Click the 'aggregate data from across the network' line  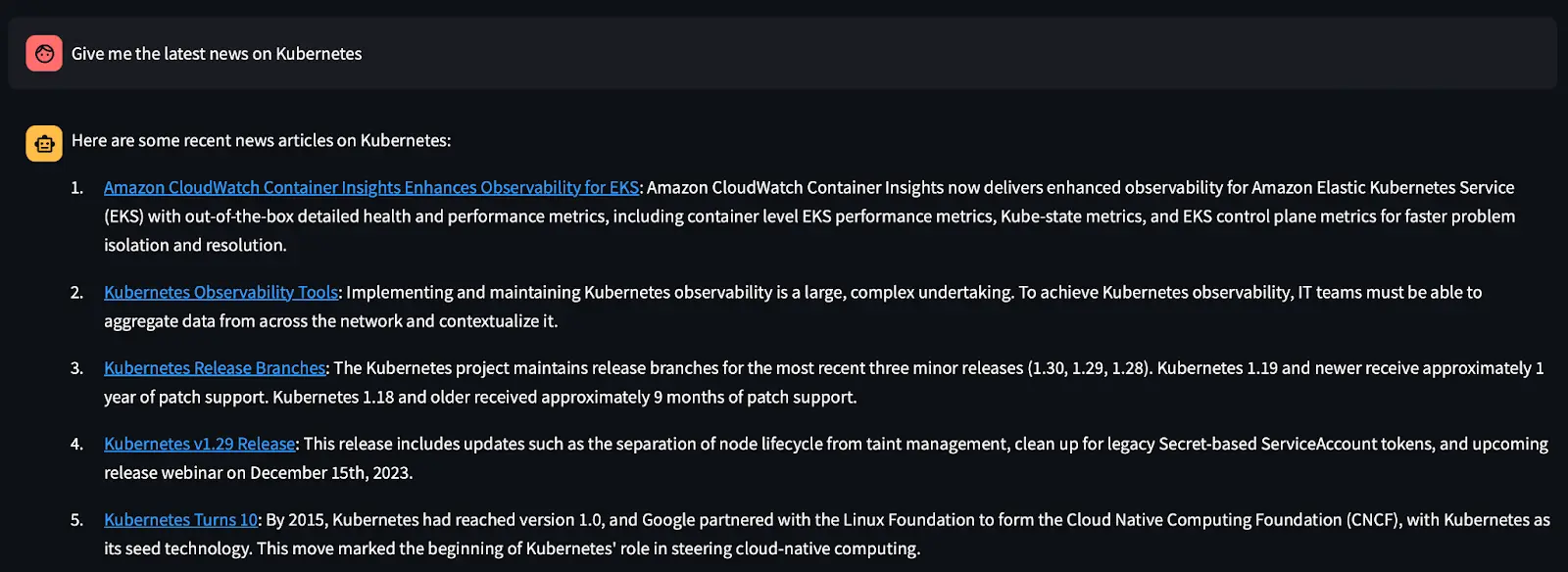pos(331,321)
